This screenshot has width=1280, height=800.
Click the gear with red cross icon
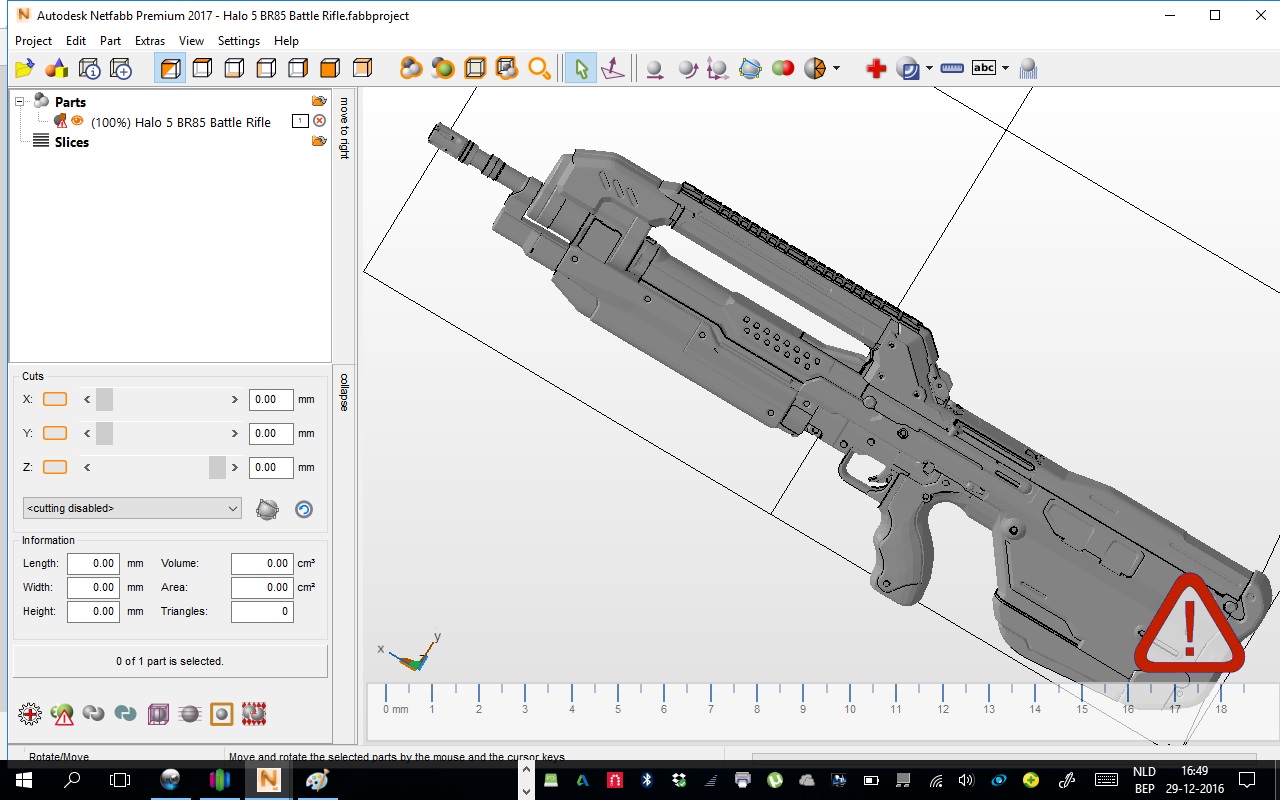30,714
